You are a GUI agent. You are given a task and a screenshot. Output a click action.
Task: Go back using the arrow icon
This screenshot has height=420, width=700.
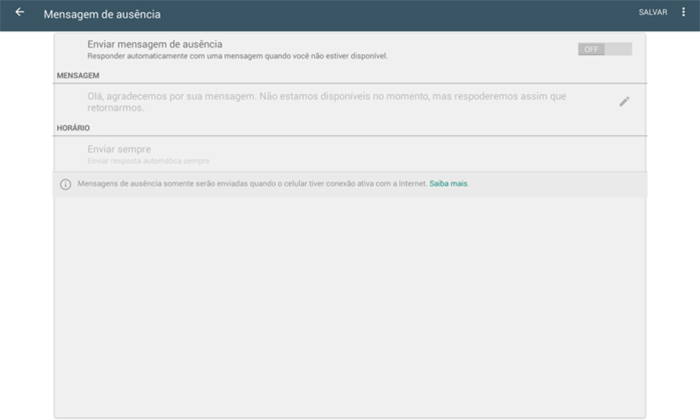(19, 13)
